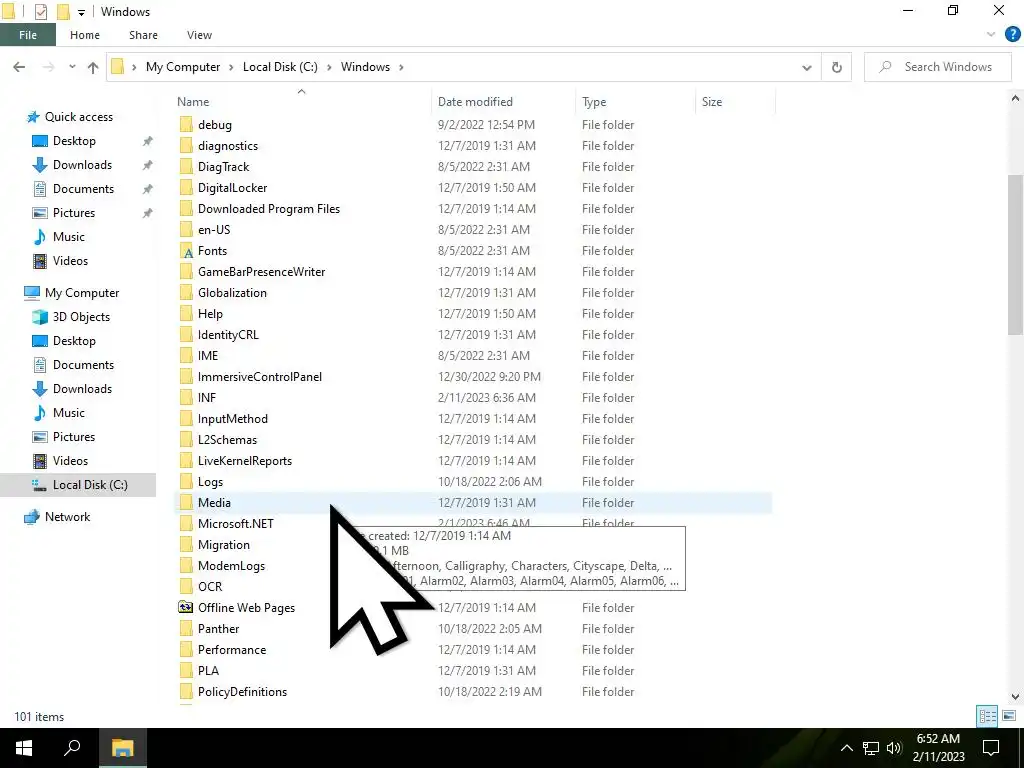This screenshot has height=768, width=1024.
Task: Select Music under Quick access
Action: (x=69, y=237)
